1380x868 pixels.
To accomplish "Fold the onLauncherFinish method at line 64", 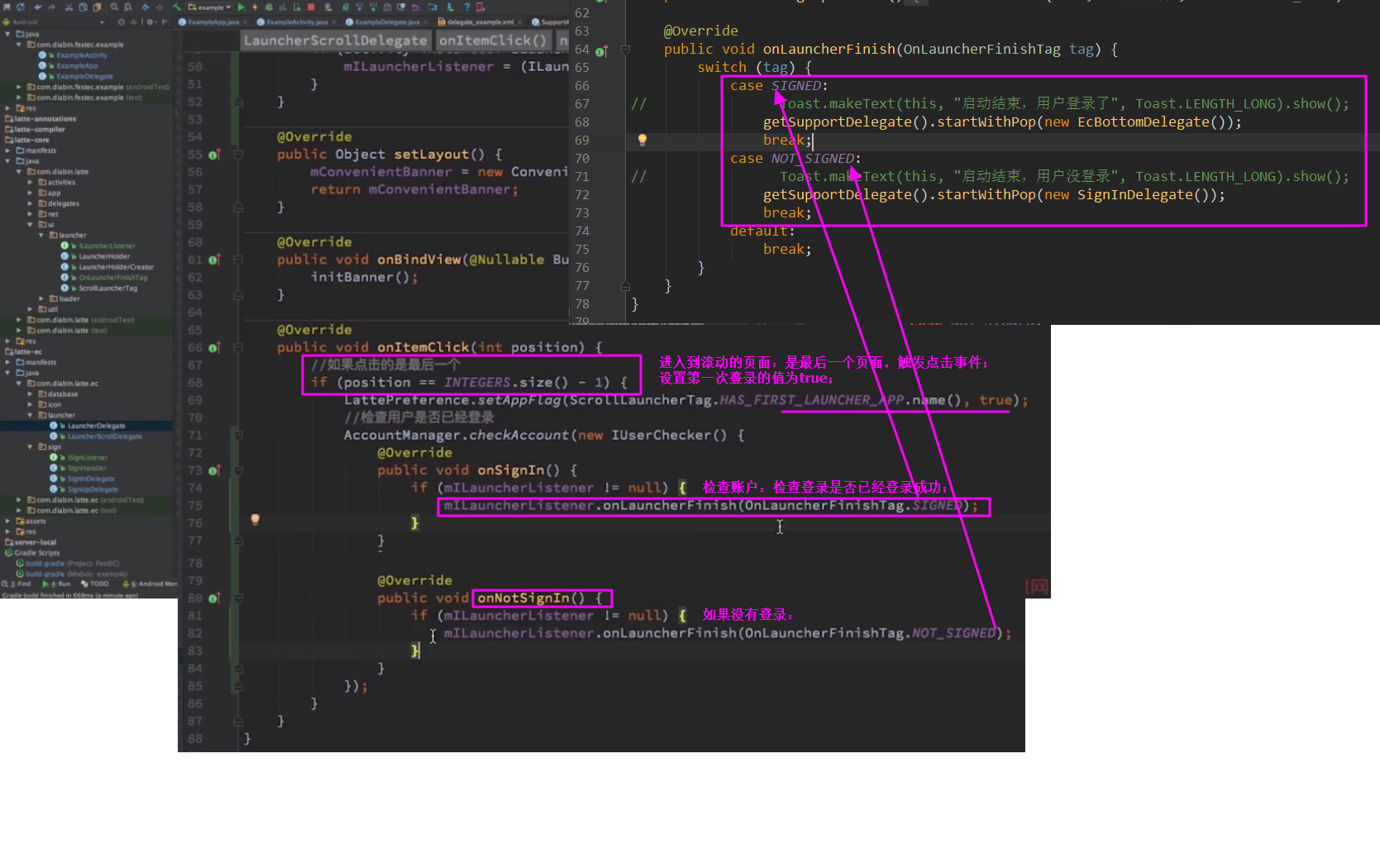I will pos(625,50).
